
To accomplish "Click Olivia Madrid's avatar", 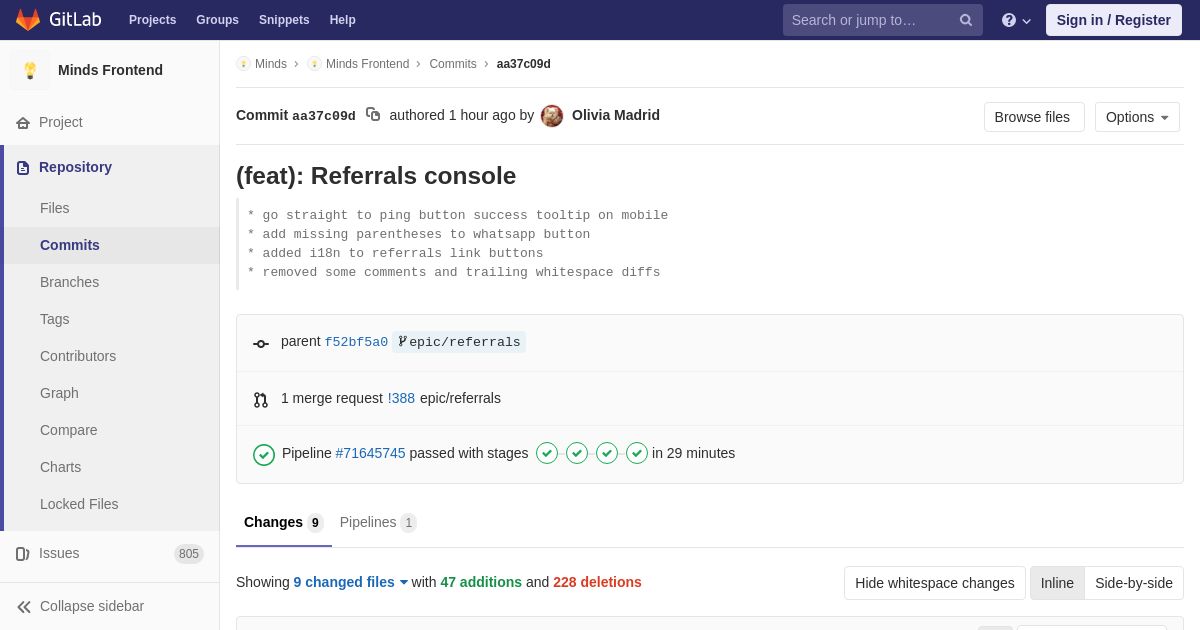I will tap(552, 116).
